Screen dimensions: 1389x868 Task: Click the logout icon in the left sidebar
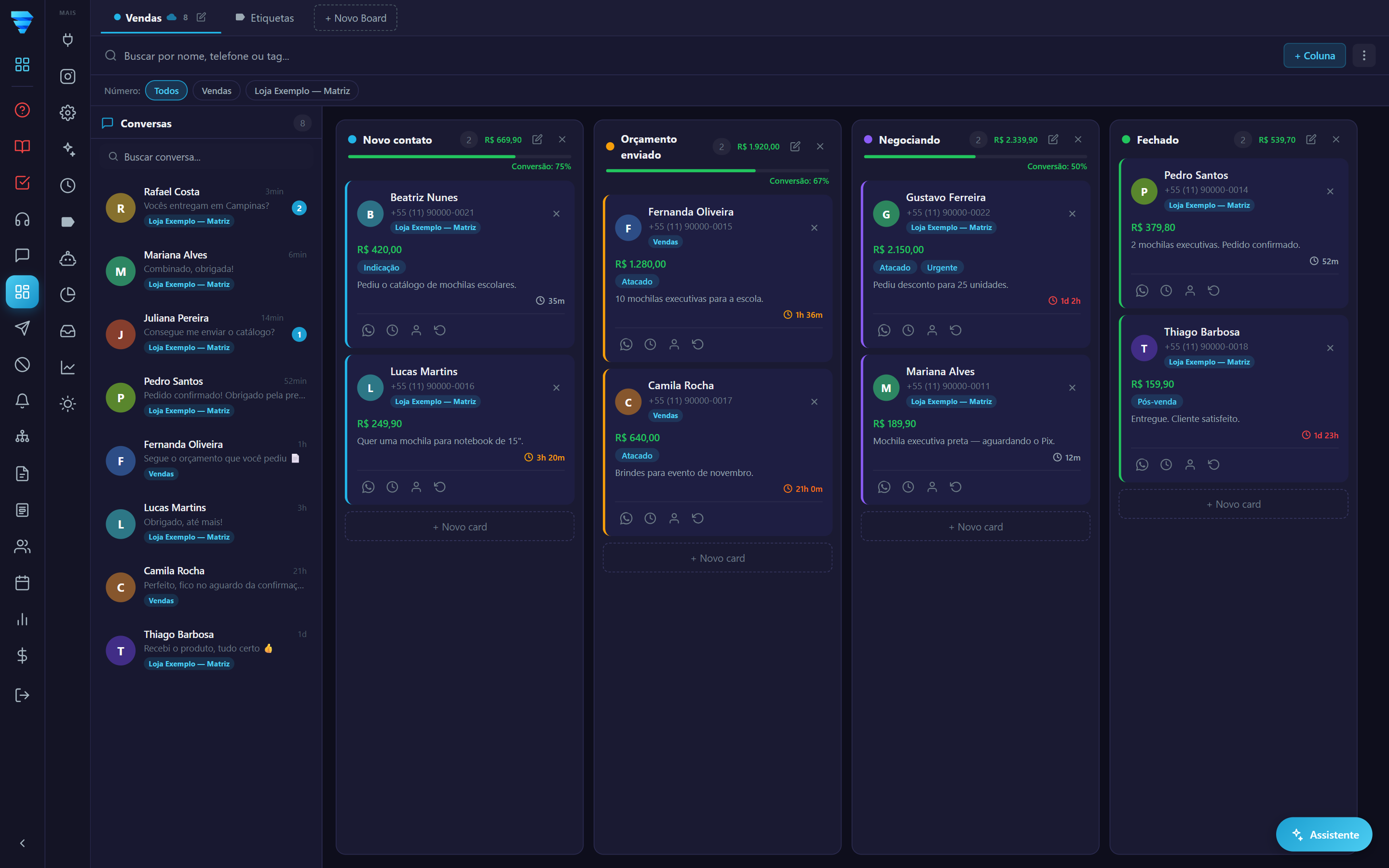coord(22,695)
